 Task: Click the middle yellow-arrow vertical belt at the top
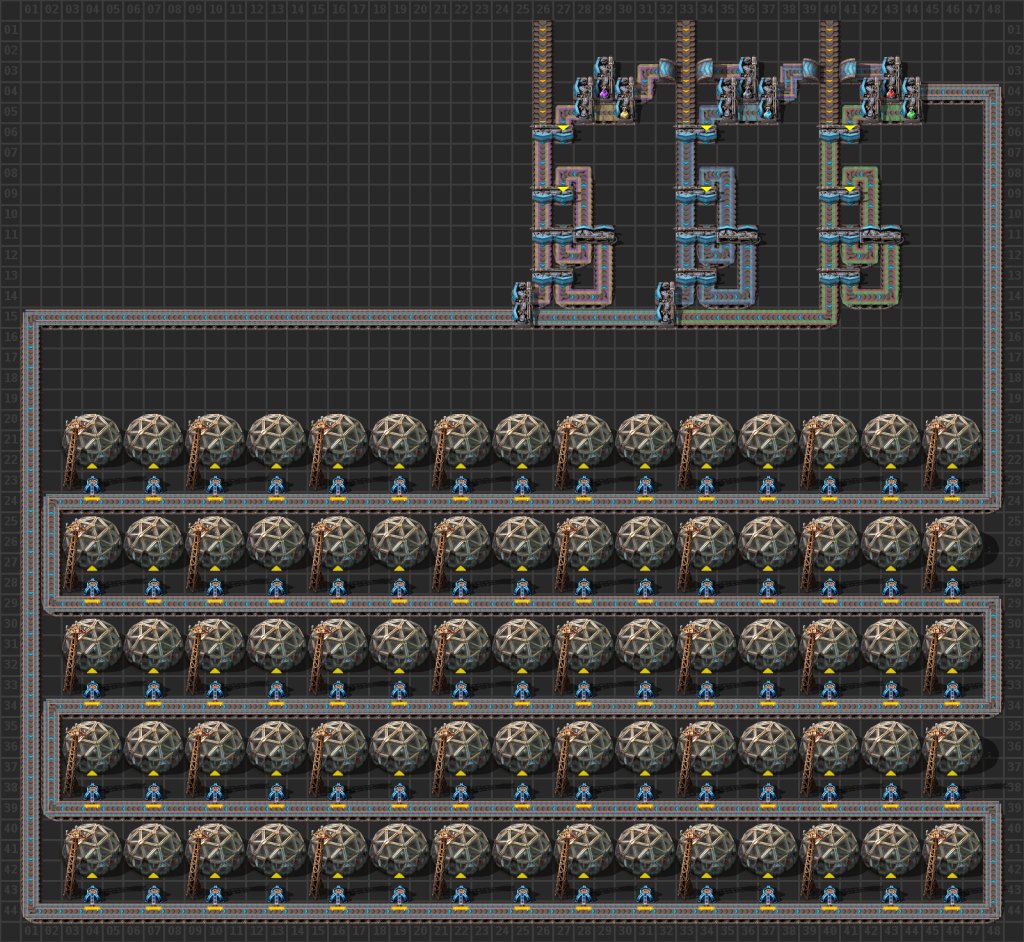[686, 72]
